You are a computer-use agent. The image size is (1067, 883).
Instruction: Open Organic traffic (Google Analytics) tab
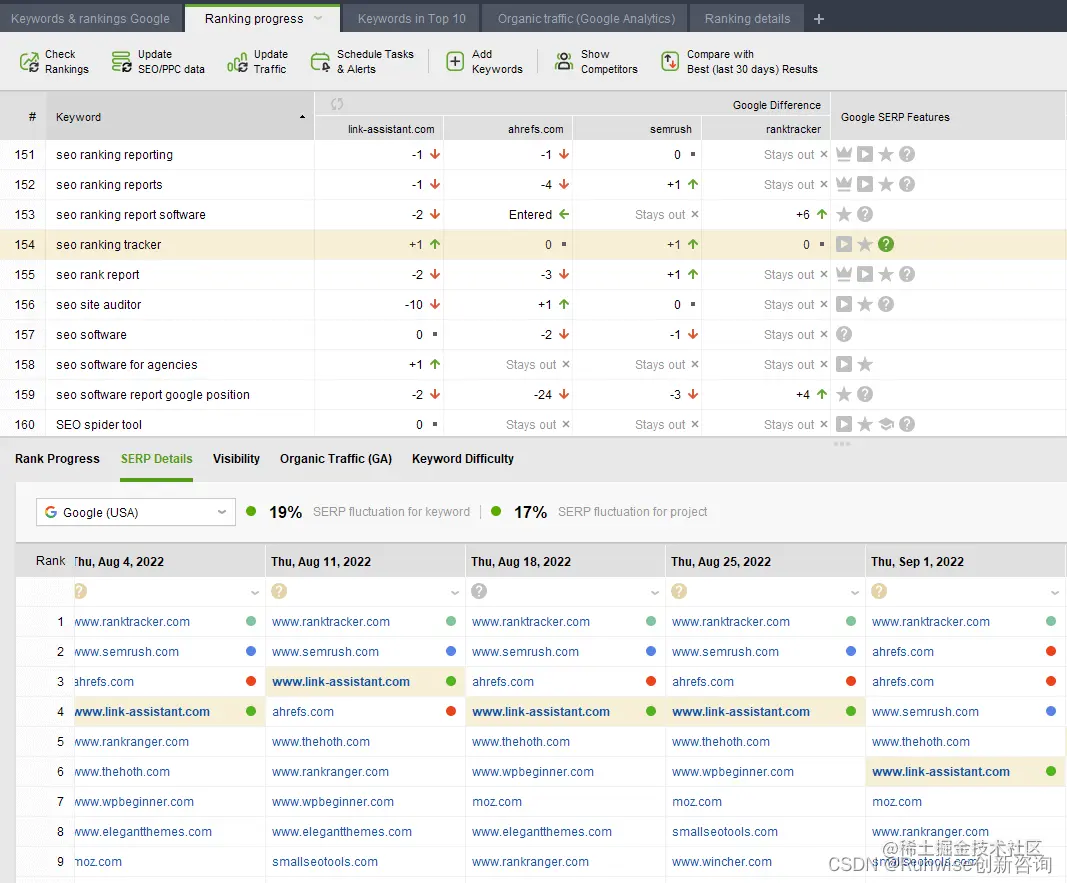(586, 19)
